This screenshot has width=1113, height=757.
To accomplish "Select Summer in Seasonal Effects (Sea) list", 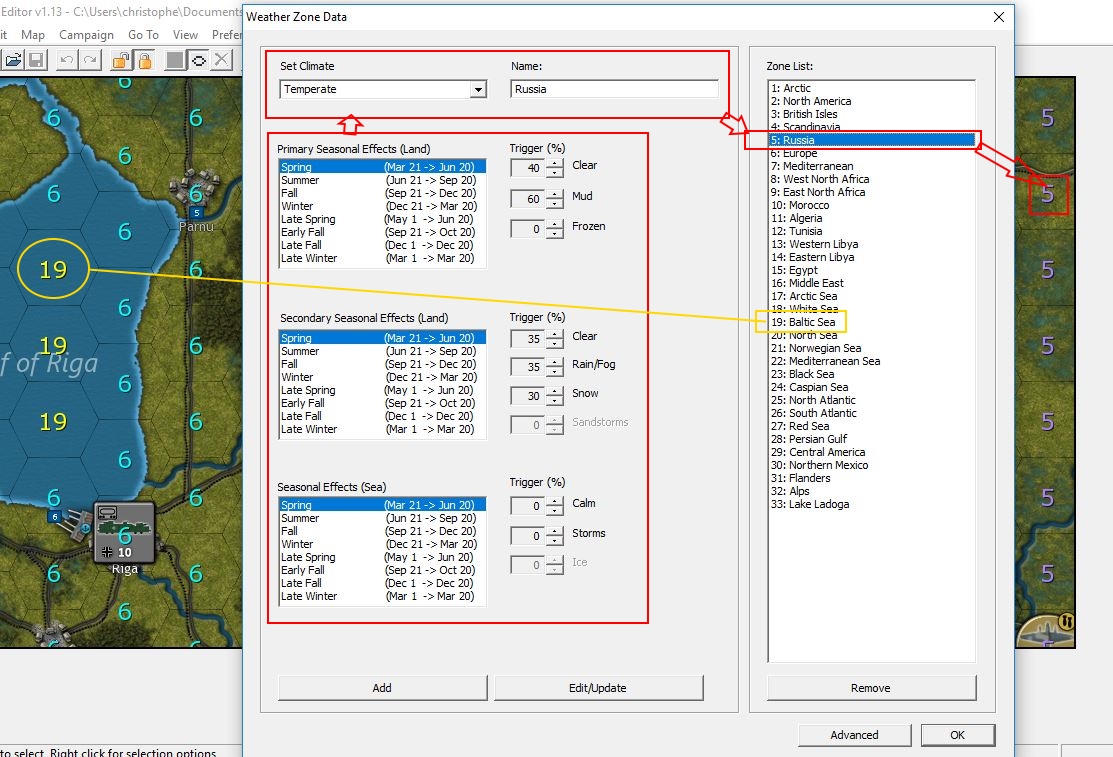I will 382,518.
